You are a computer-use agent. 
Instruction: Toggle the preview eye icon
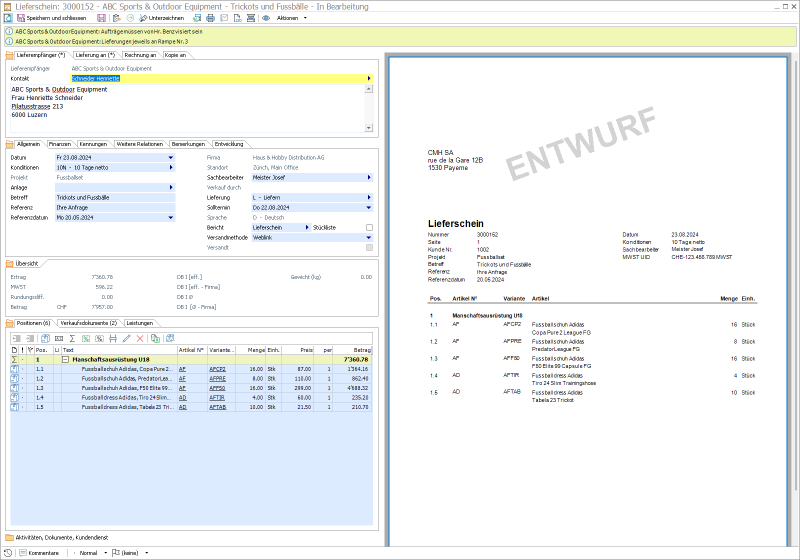click(x=266, y=18)
